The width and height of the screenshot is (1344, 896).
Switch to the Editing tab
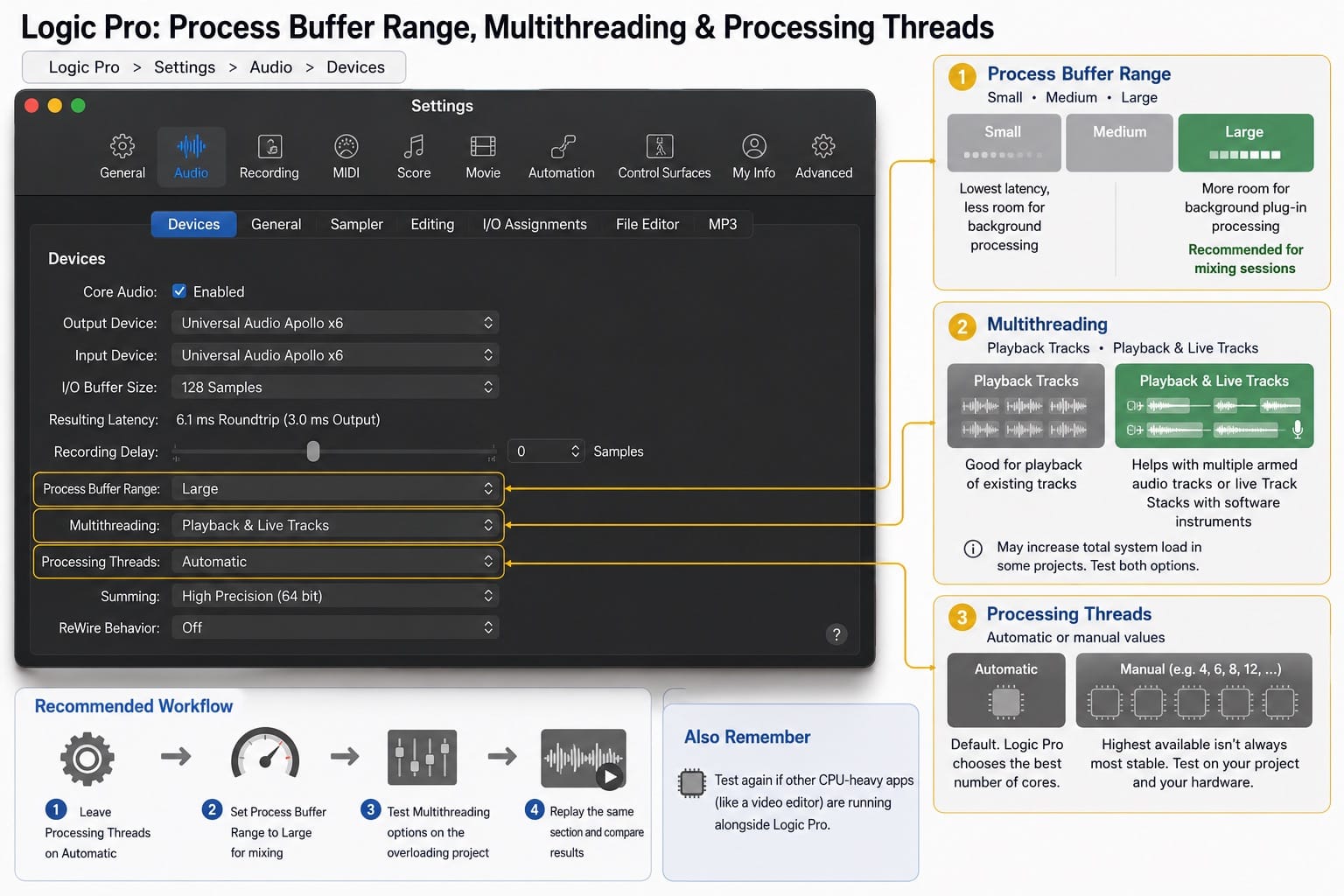(x=432, y=224)
